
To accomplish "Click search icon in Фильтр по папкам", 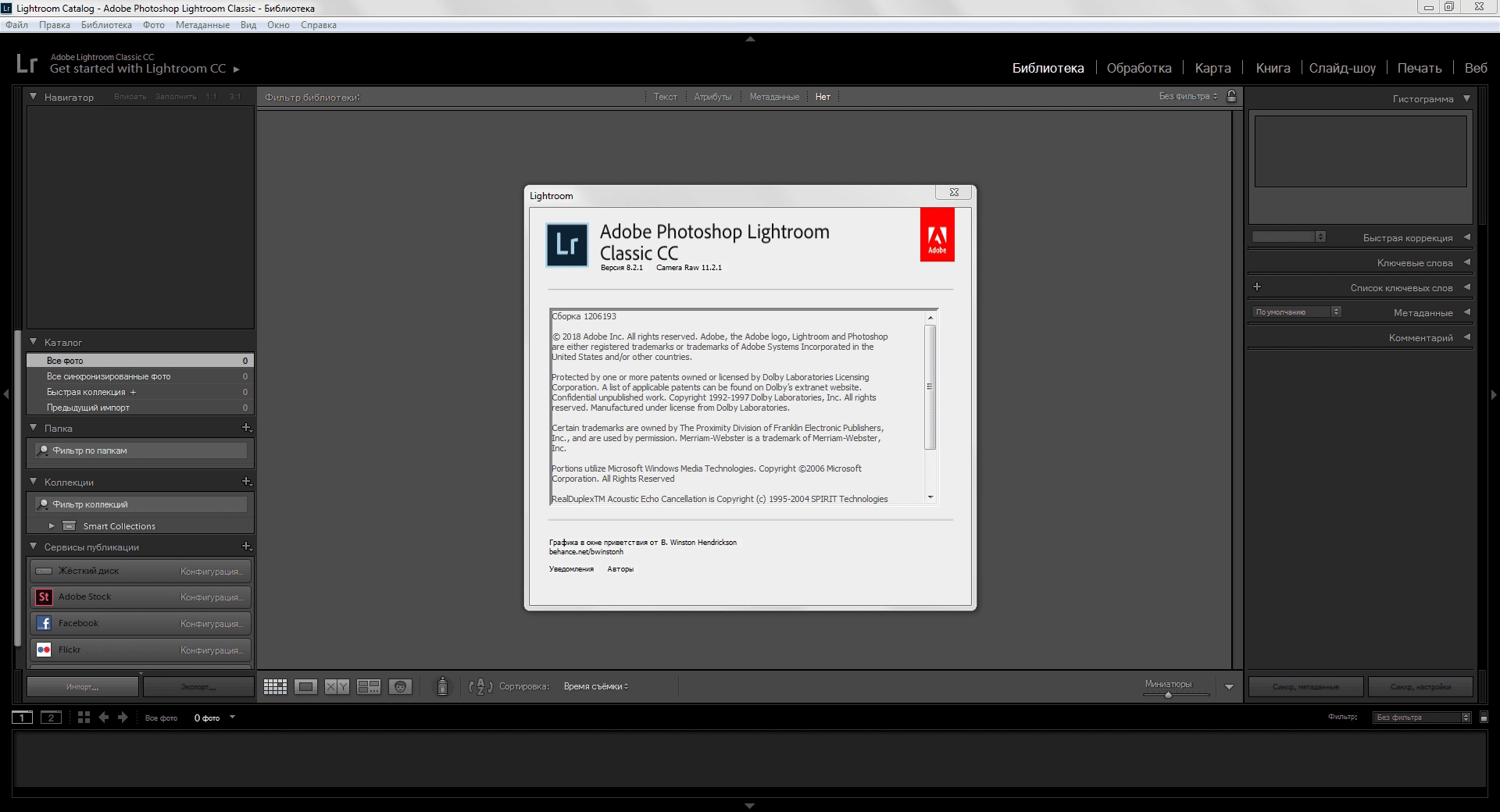I will point(44,451).
